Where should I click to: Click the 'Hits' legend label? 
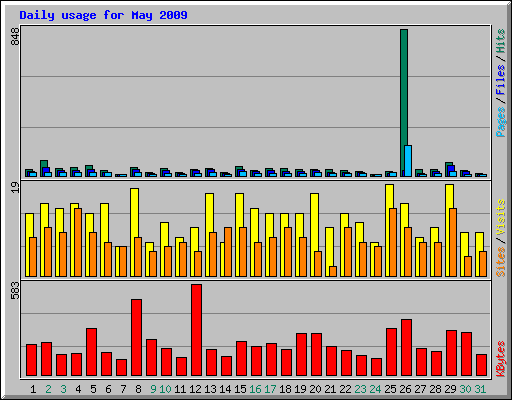point(500,41)
